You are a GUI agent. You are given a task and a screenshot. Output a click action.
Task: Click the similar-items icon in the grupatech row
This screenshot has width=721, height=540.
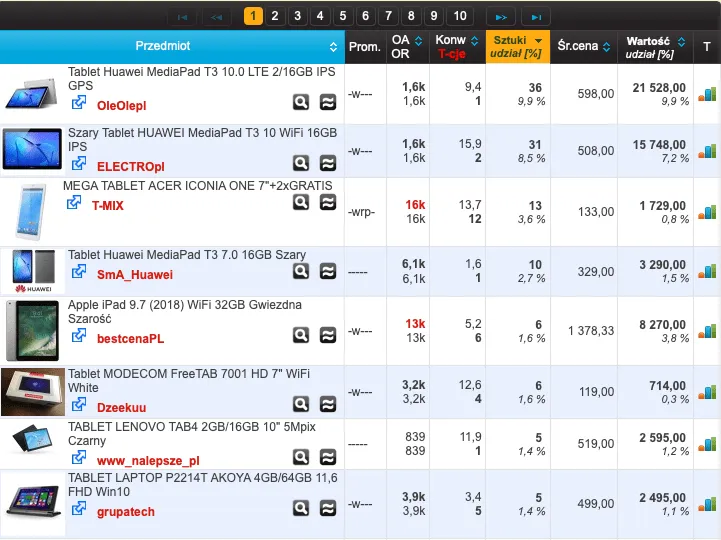[328, 508]
